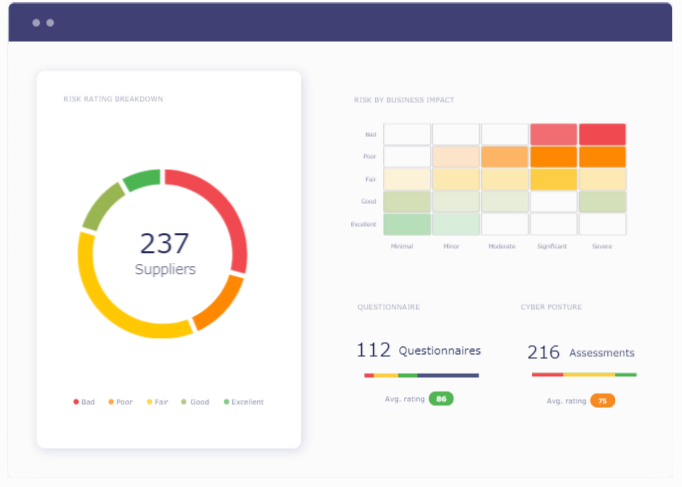Select the empty heatmap cell for Bad and Minimal
682x487 pixels.
coord(407,134)
